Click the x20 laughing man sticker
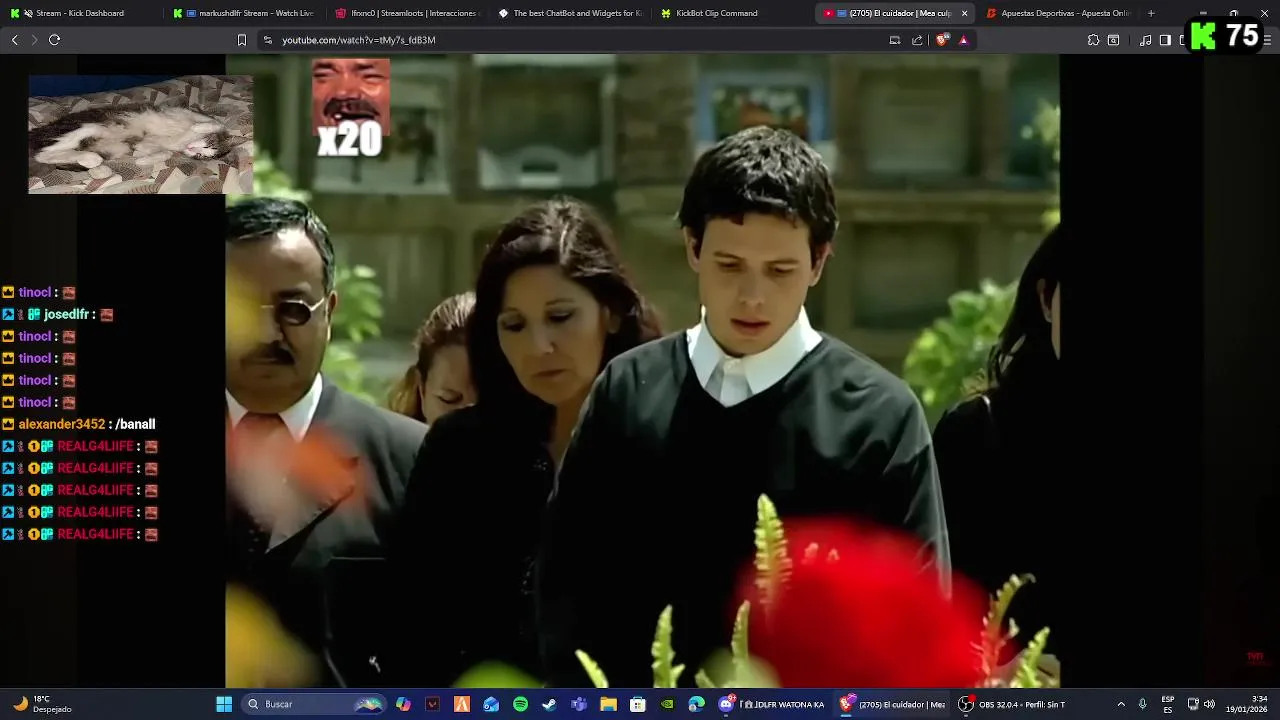Viewport: 1280px width, 720px height. [x=350, y=108]
